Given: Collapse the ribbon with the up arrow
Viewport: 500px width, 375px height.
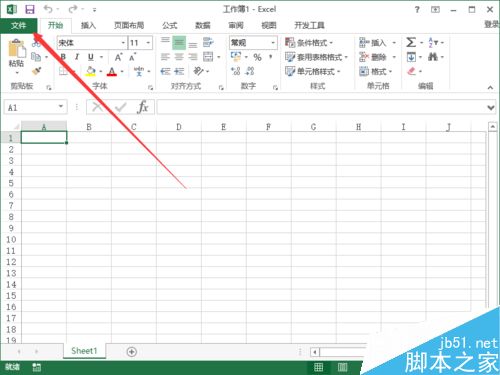Looking at the screenshot, I should pyautogui.click(x=490, y=87).
